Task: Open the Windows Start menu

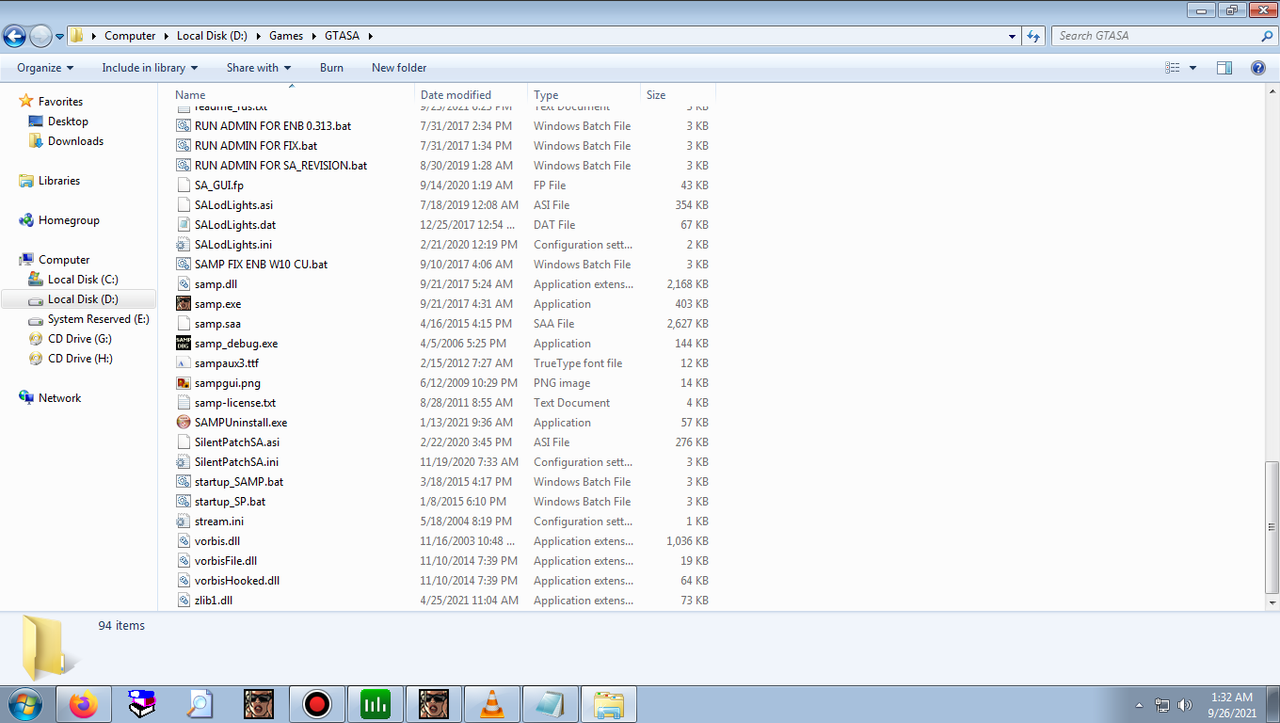Action: (x=24, y=704)
